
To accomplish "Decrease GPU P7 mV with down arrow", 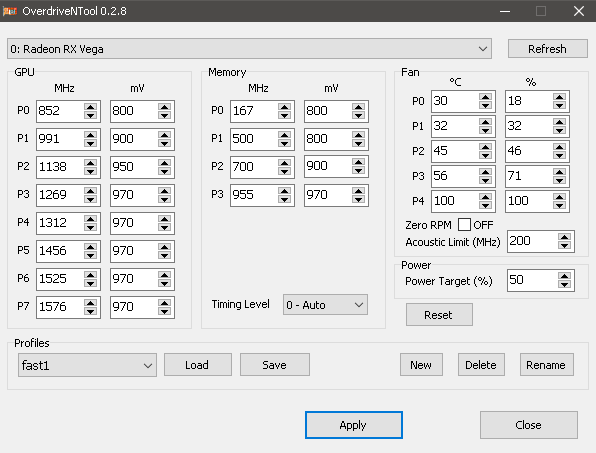I will pyautogui.click(x=165, y=311).
